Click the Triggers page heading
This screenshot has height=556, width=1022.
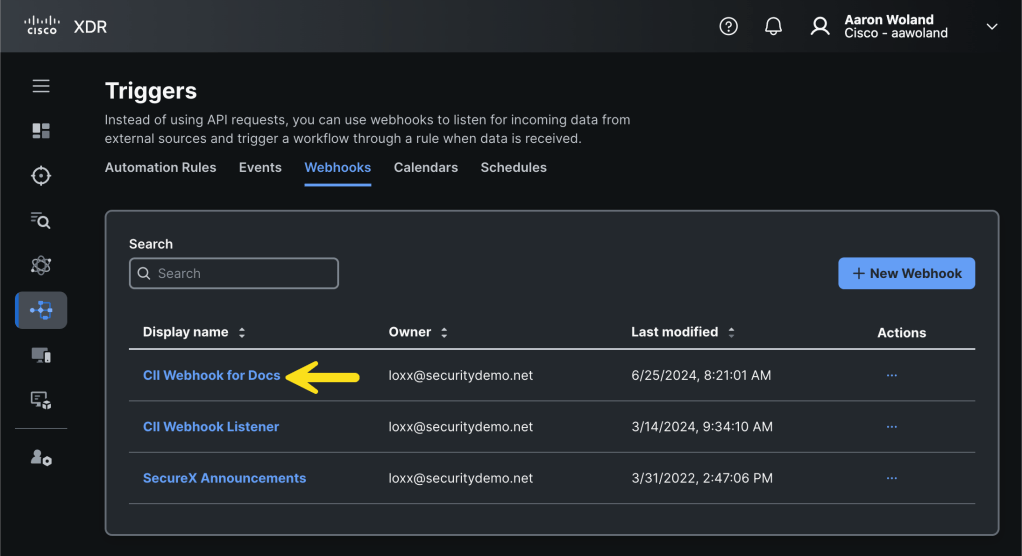[x=151, y=91]
